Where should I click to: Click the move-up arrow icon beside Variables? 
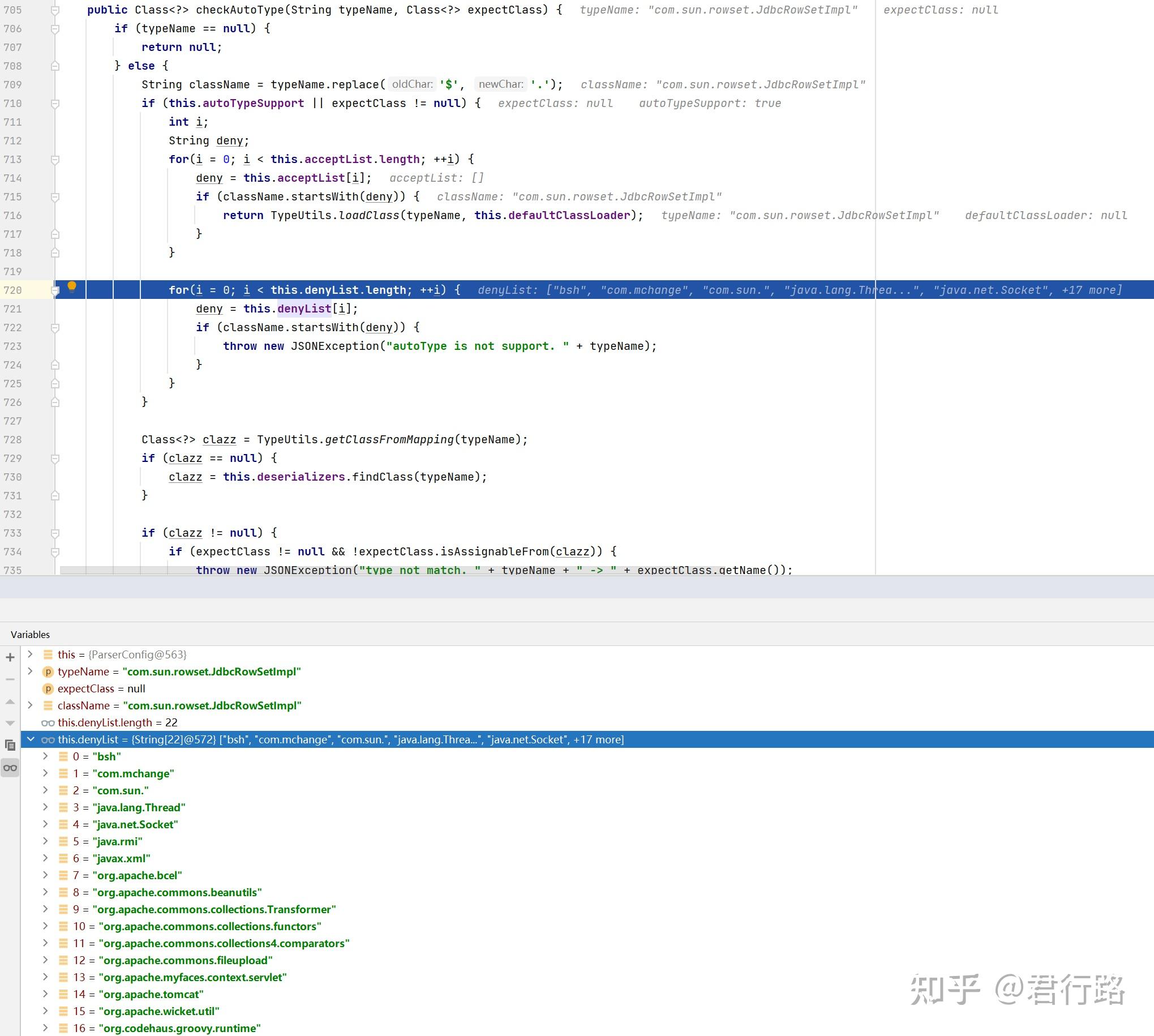(9, 701)
